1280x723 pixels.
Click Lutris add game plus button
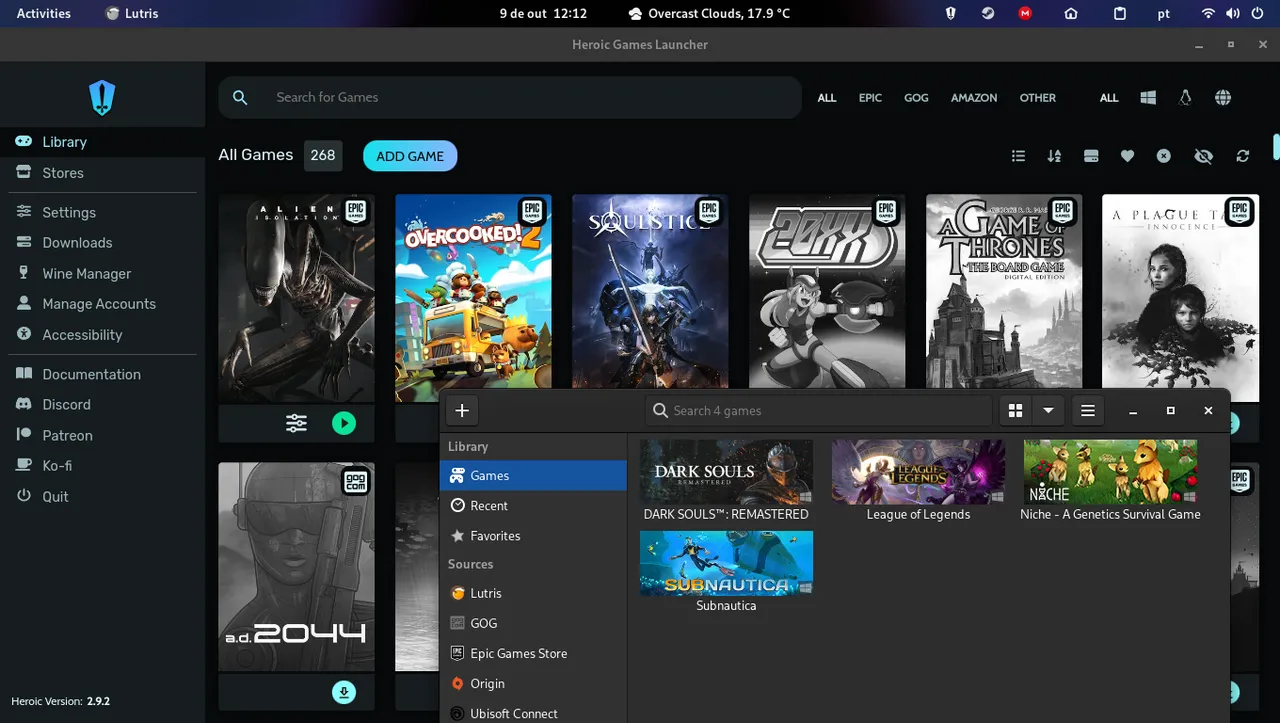pos(462,411)
